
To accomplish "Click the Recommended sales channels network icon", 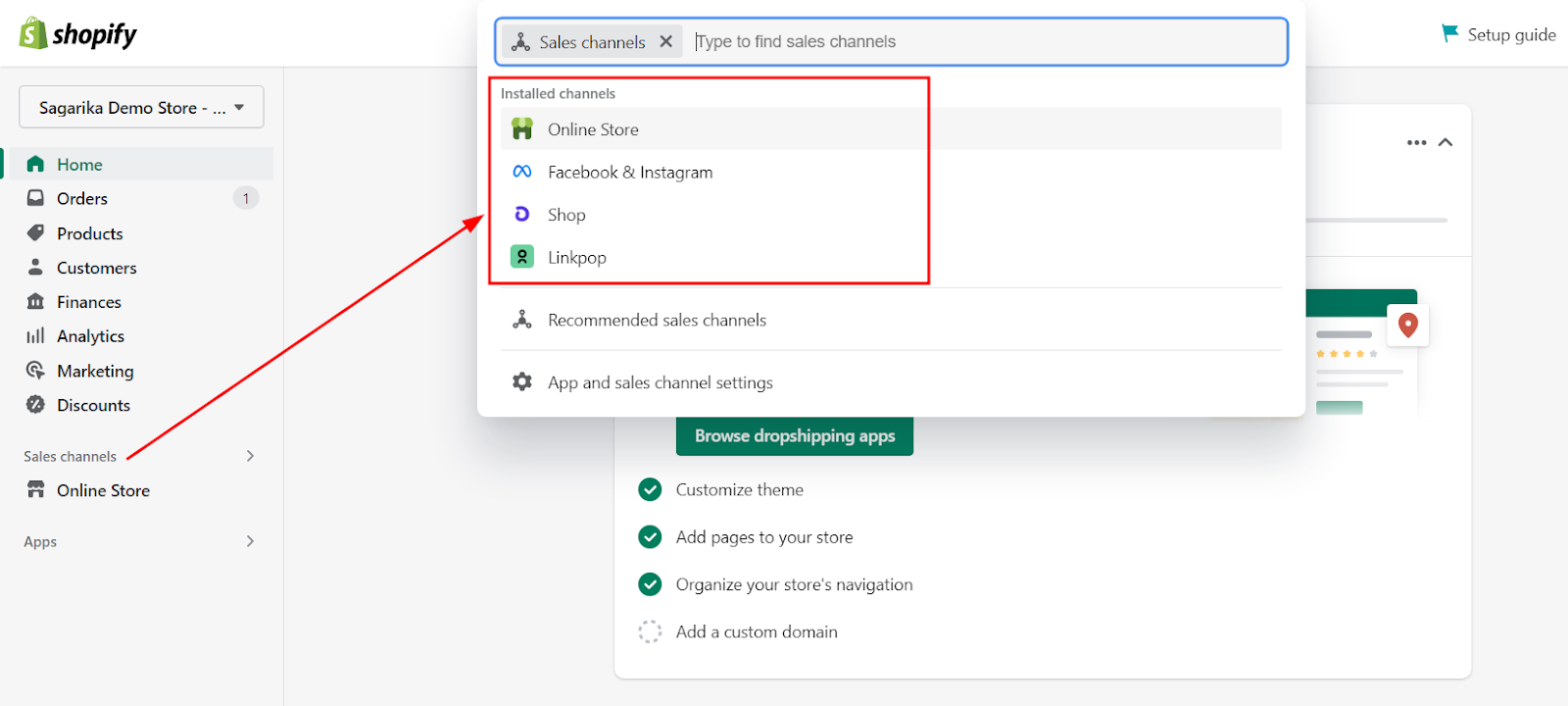I will pyautogui.click(x=522, y=320).
